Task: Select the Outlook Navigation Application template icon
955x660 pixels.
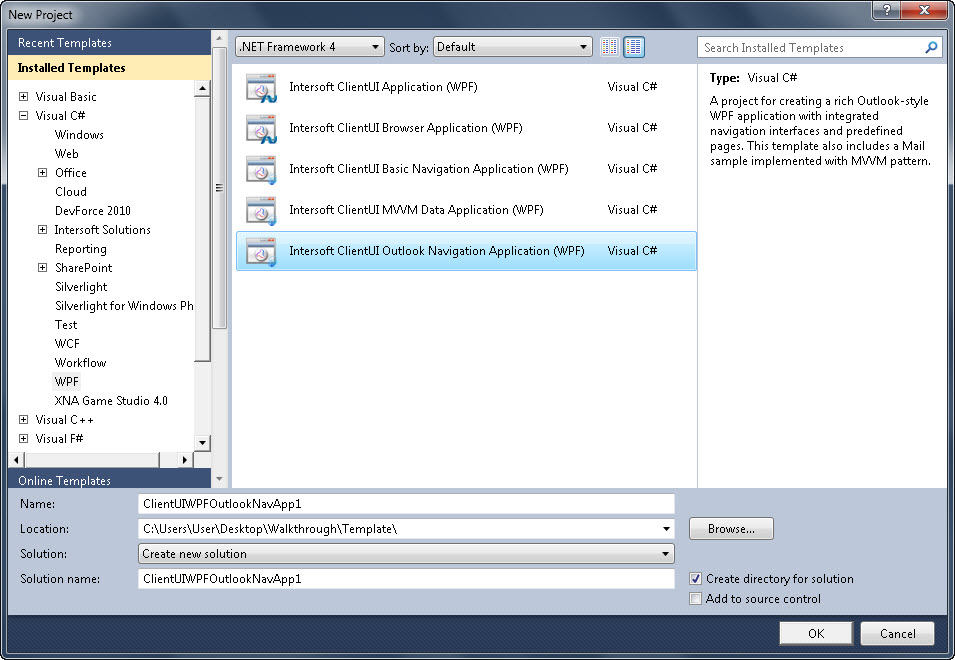Action: click(261, 251)
